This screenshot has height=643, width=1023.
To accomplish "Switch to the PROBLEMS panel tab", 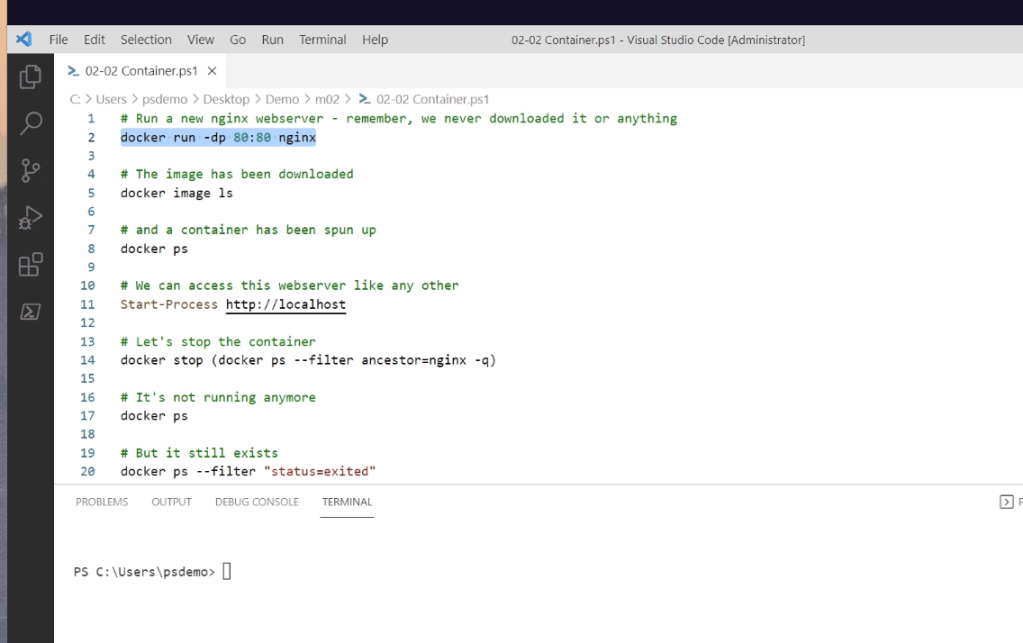I will [x=102, y=501].
